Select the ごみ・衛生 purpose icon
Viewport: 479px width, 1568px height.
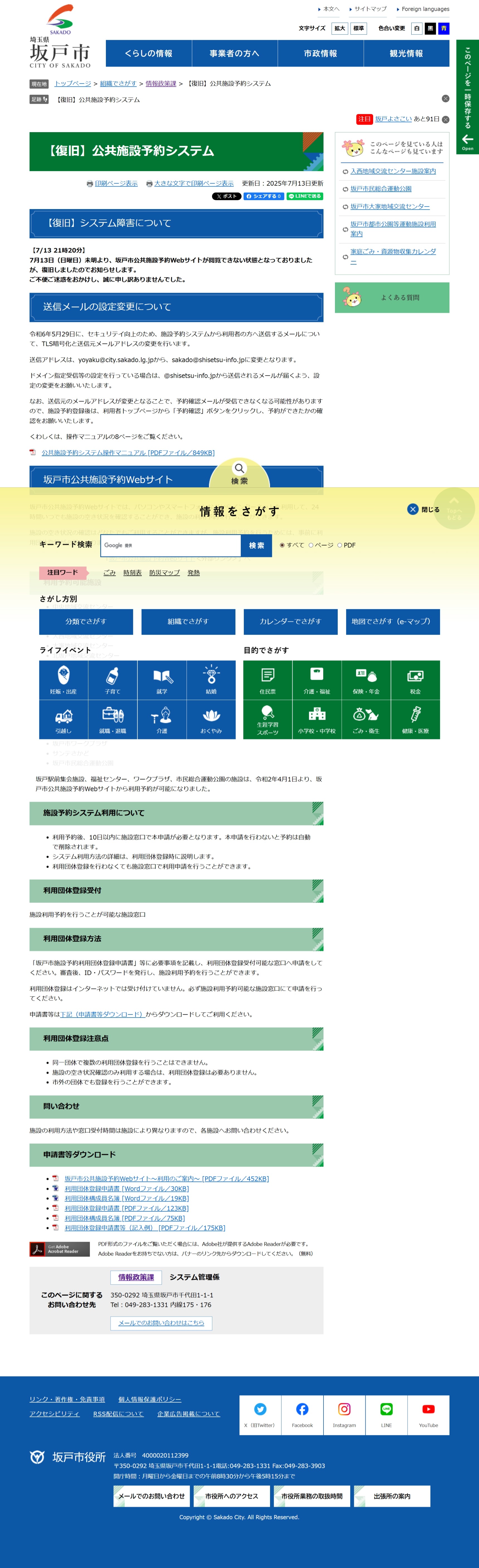[x=366, y=719]
